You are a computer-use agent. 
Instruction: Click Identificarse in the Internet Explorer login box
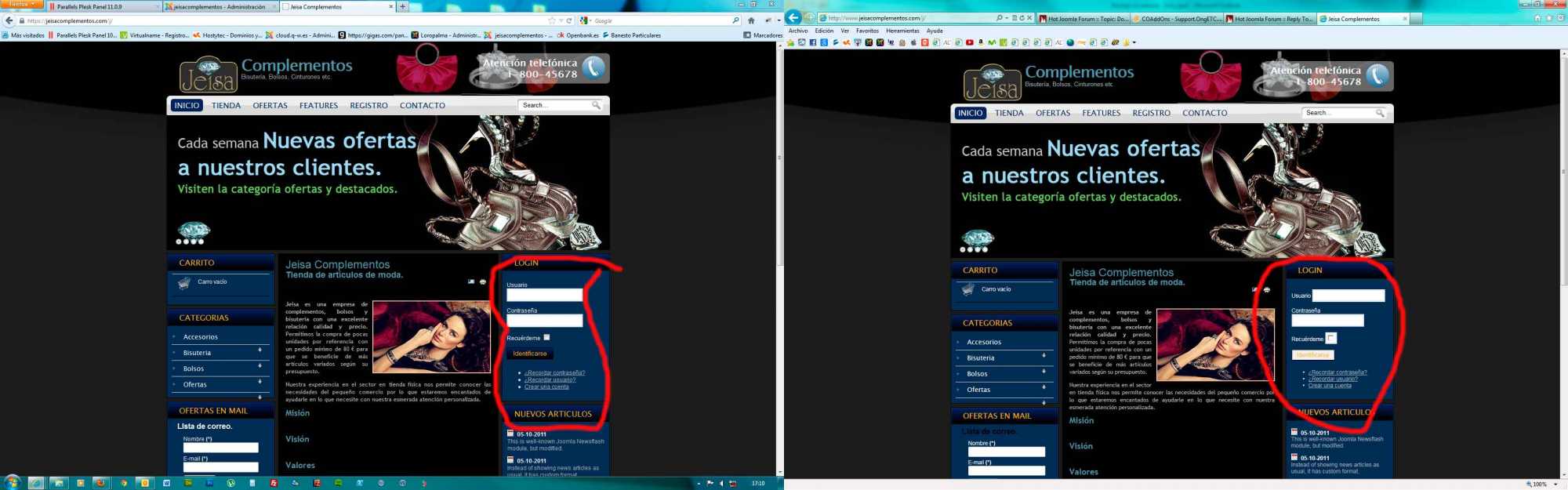1312,355
